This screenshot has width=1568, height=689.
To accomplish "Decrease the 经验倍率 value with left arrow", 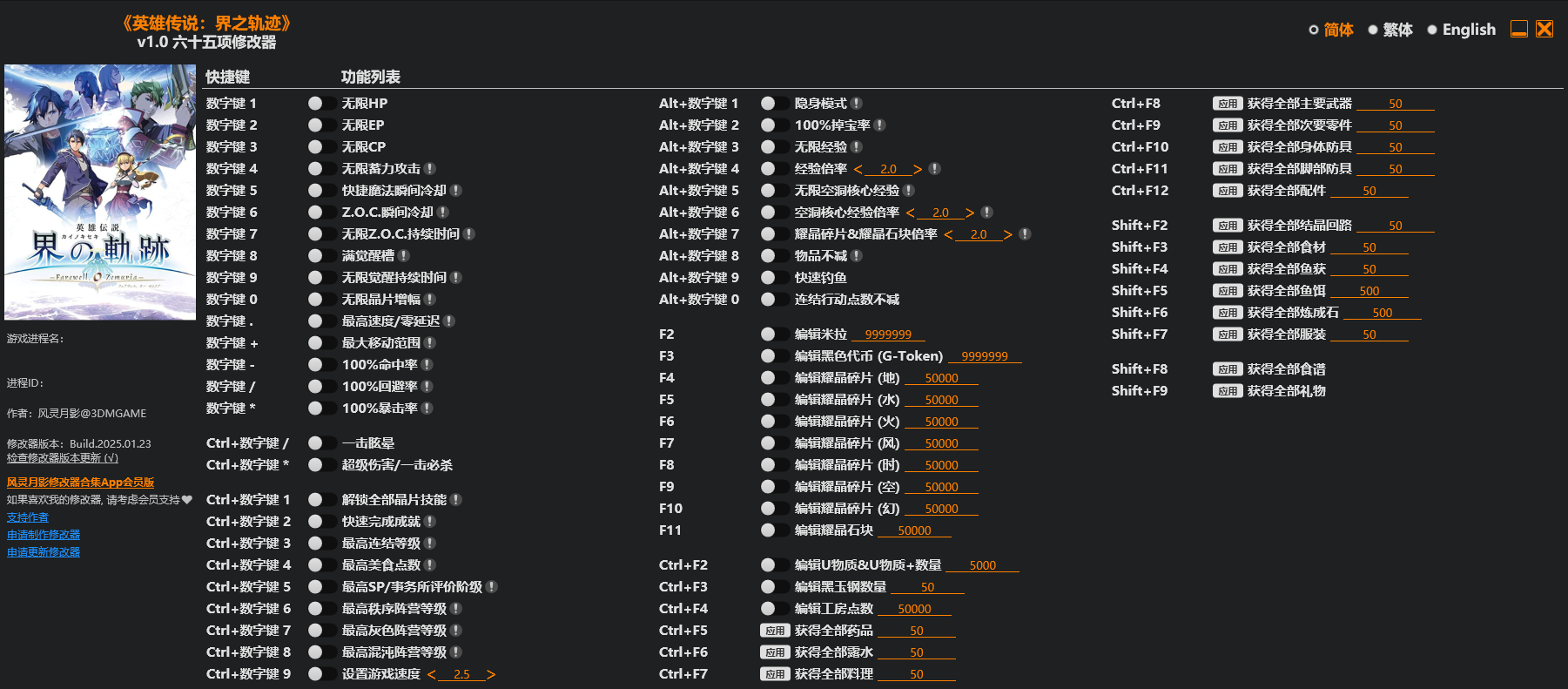I will (858, 169).
